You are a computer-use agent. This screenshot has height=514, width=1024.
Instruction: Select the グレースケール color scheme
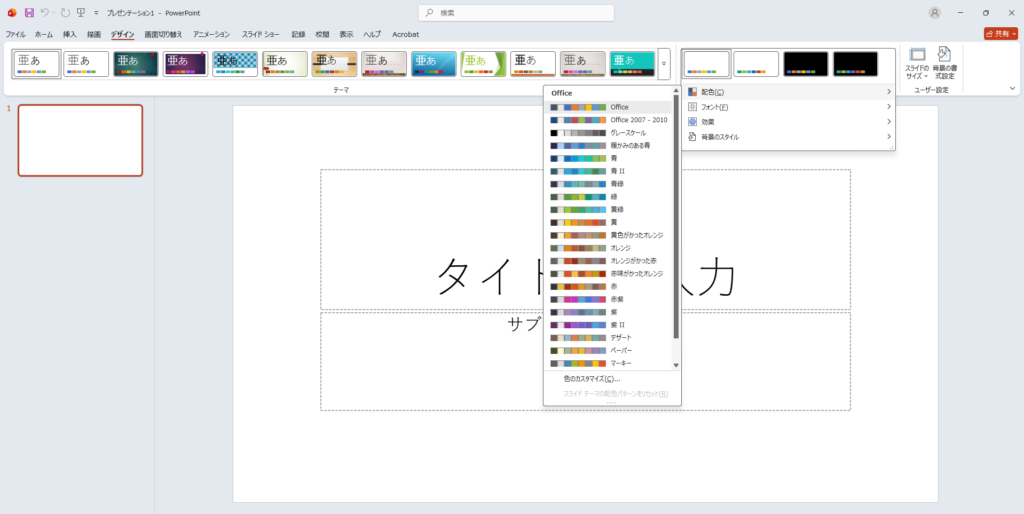point(612,133)
